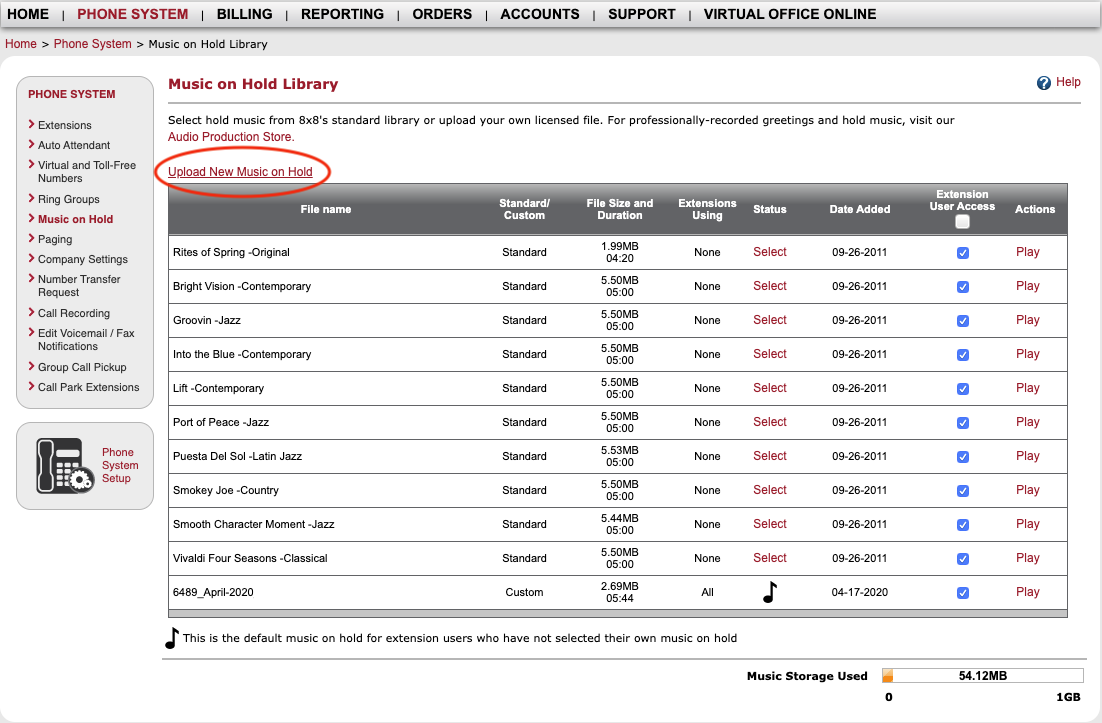Play Groovin -Jazz
Image resolution: width=1102 pixels, height=723 pixels.
[x=1028, y=320]
